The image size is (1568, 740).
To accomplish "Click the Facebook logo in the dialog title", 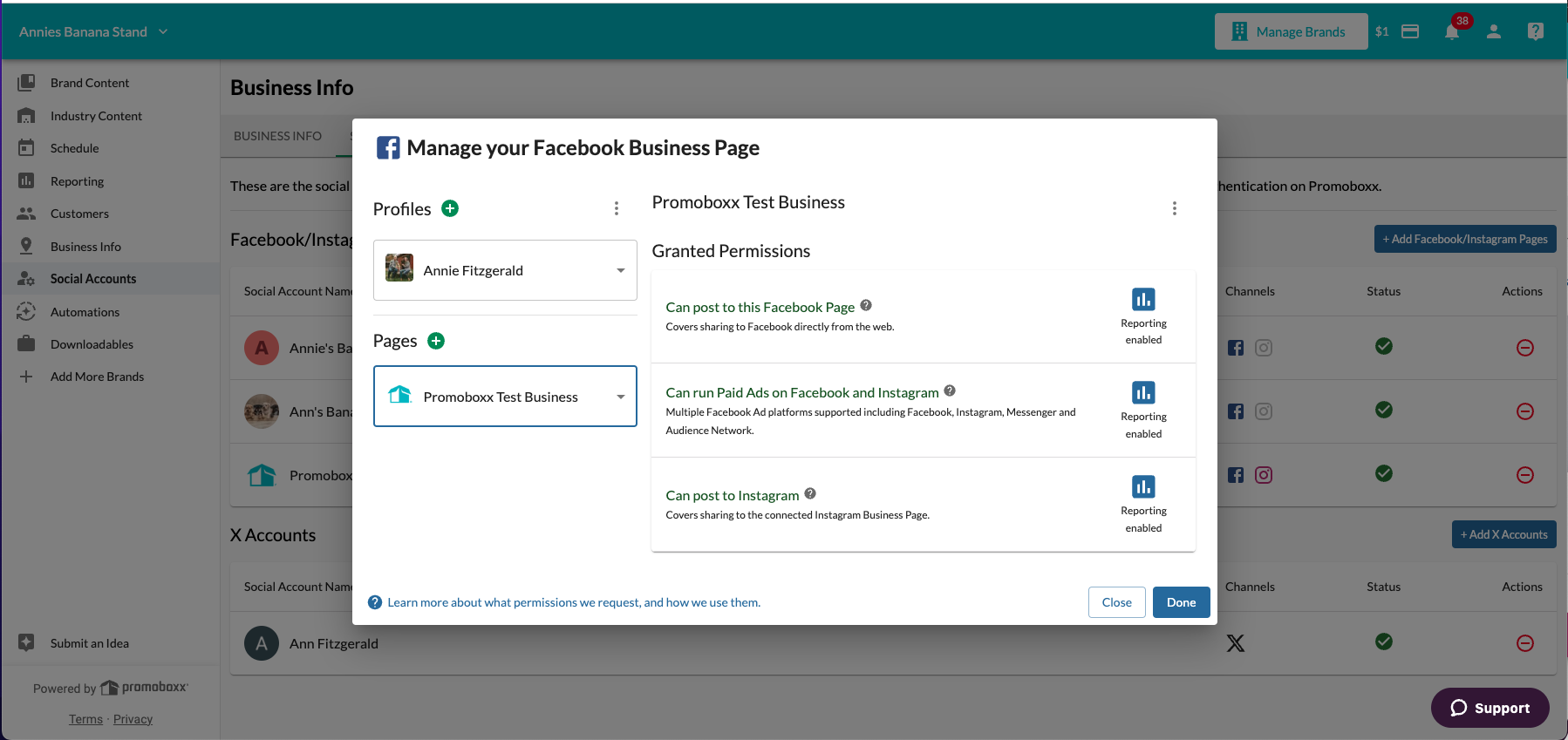I will (388, 147).
